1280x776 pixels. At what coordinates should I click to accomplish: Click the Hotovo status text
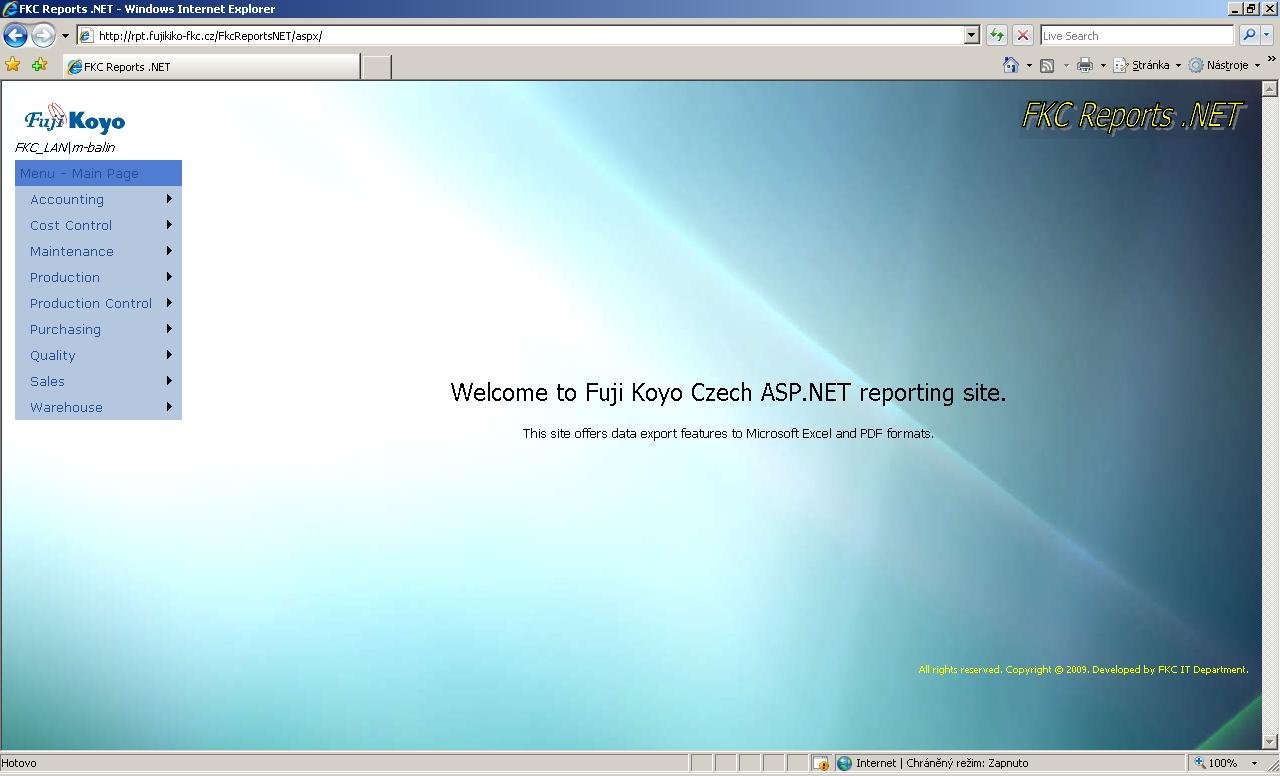coord(19,763)
